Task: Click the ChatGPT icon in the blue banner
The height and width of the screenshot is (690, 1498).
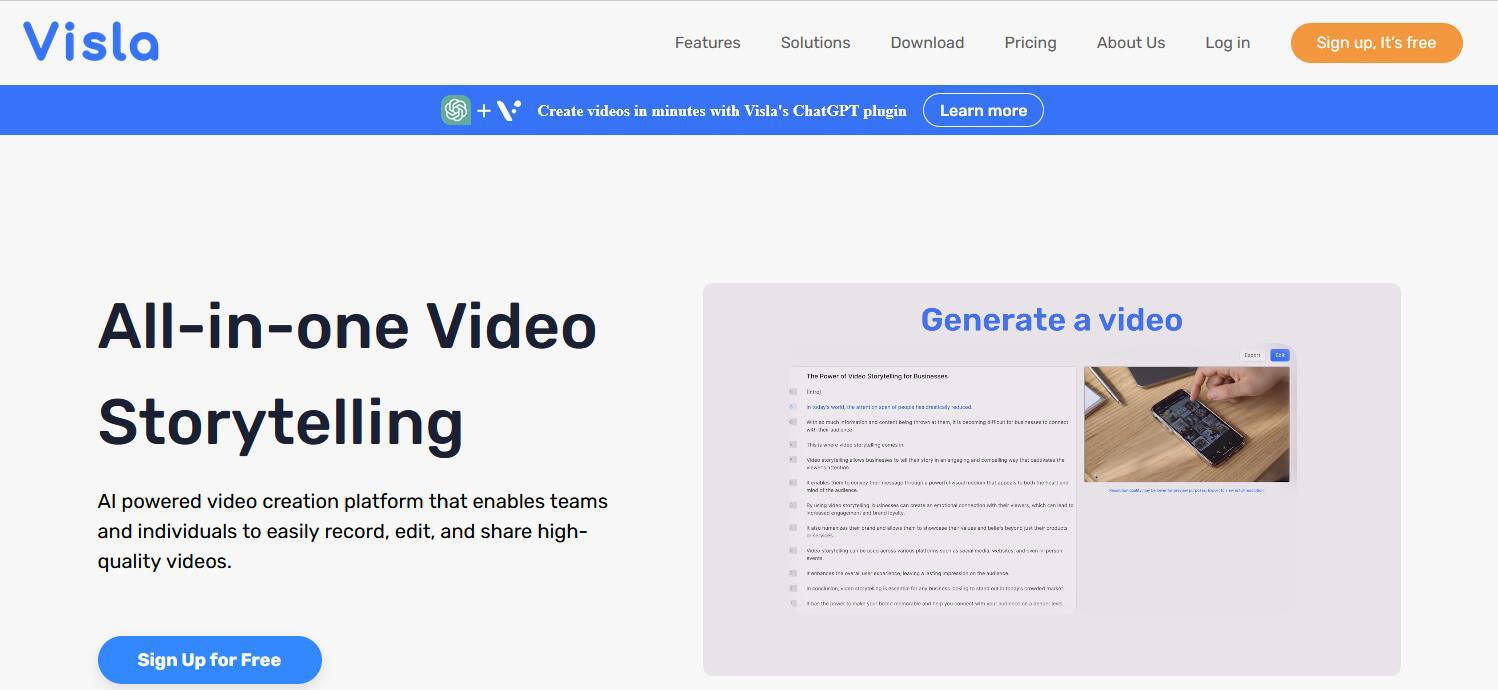Action: pos(456,110)
